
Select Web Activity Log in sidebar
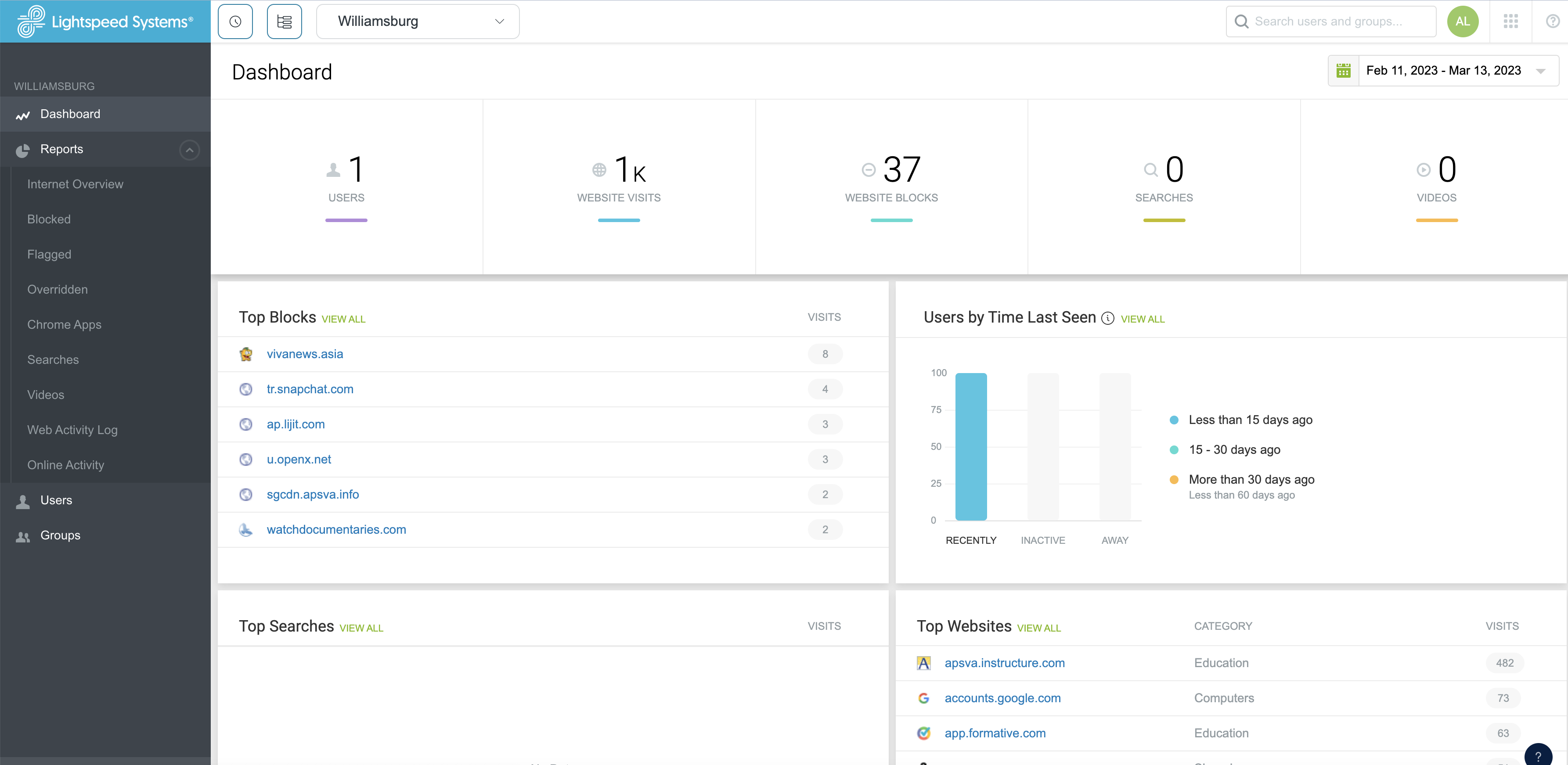click(x=72, y=429)
